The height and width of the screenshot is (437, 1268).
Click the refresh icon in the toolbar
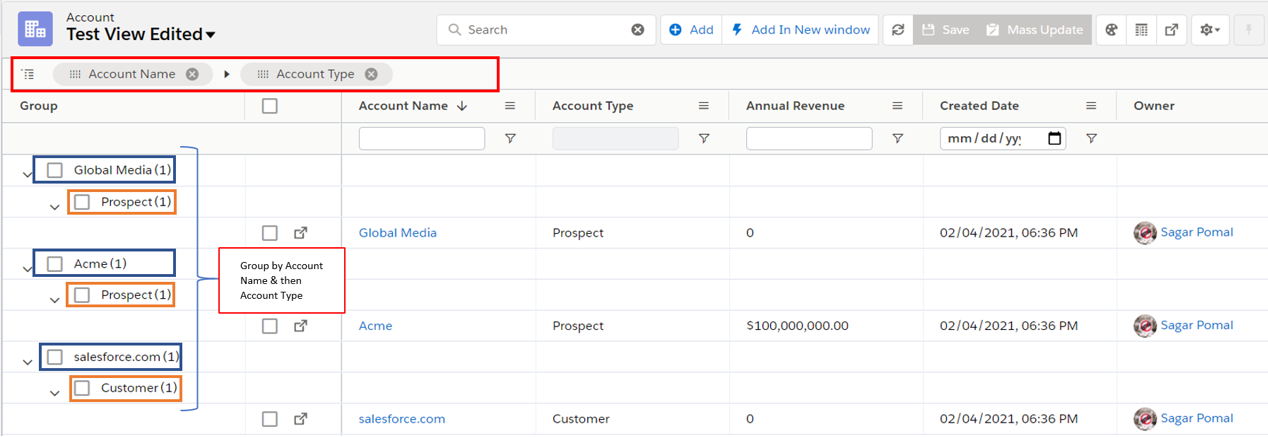897,30
